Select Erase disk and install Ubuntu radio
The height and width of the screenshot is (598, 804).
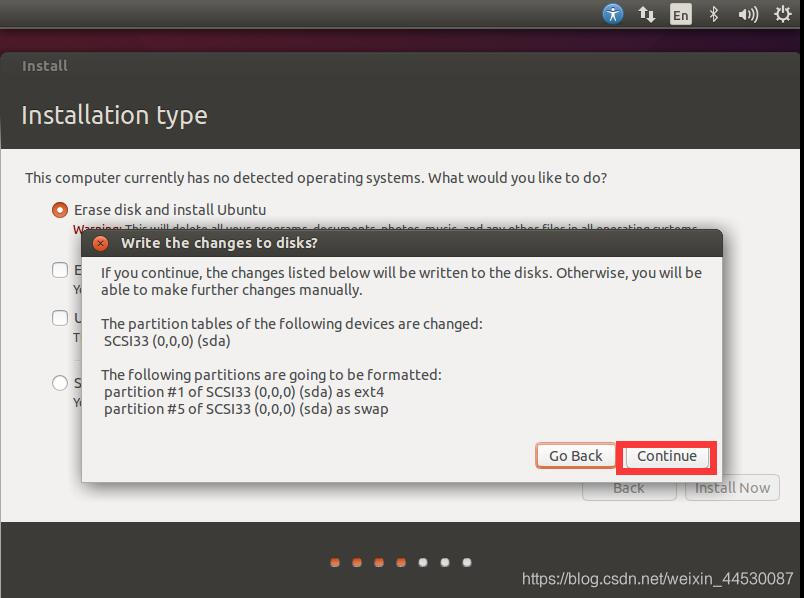click(60, 210)
